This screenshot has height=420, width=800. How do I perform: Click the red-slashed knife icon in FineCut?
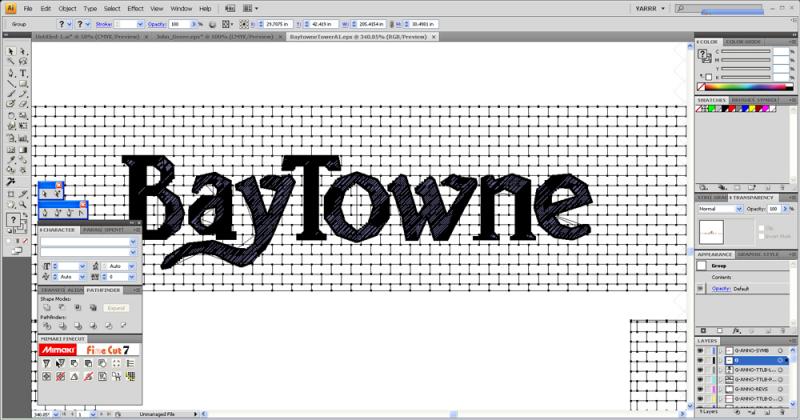tap(88, 377)
